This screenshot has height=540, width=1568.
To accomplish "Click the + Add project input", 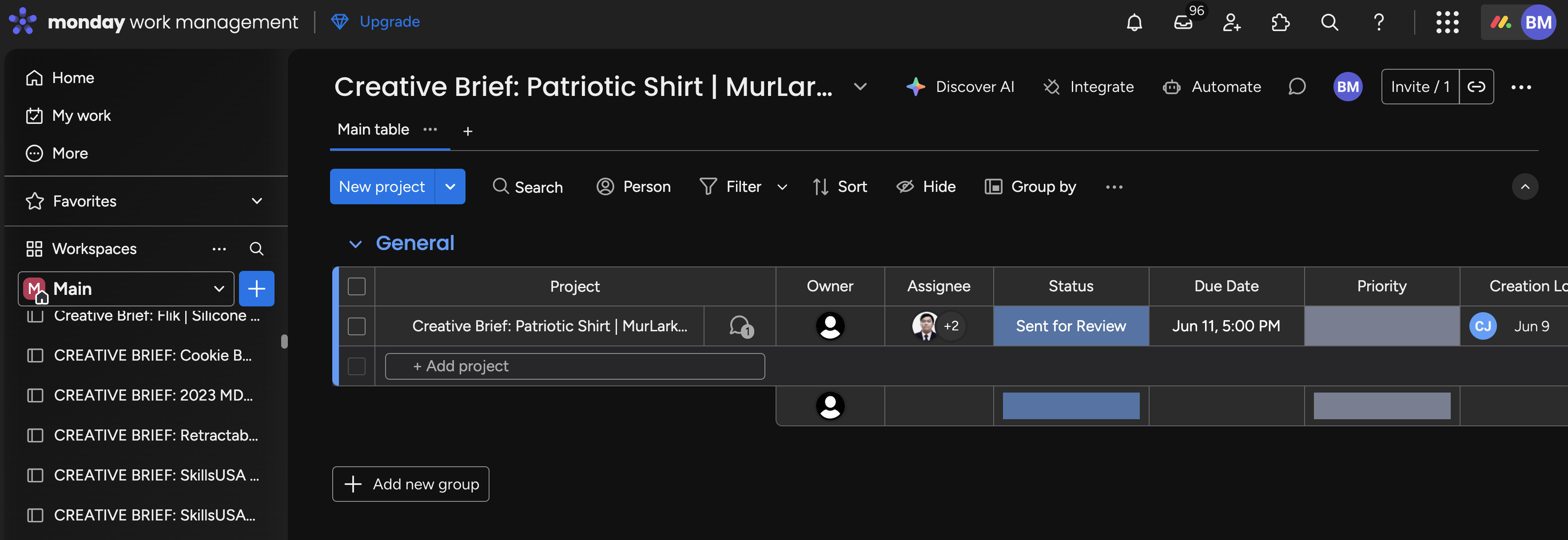I will click(575, 366).
